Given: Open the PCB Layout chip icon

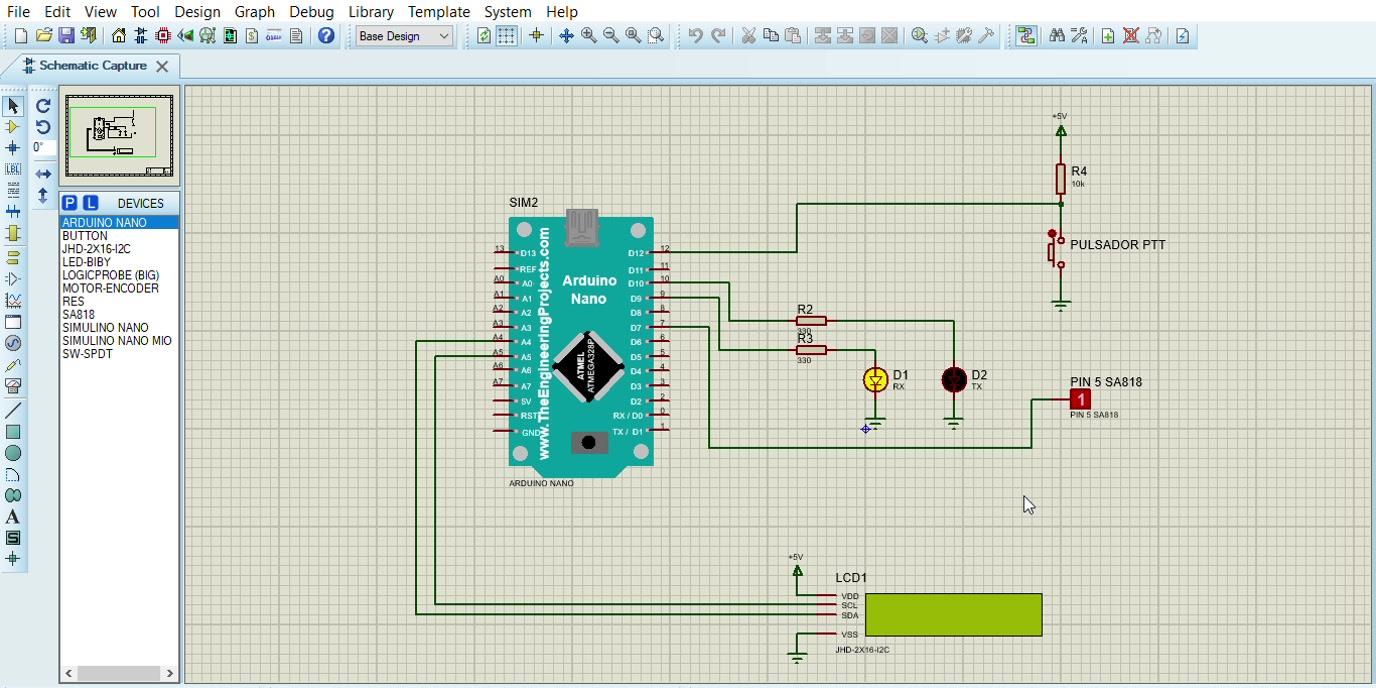Looking at the screenshot, I should pos(163,36).
